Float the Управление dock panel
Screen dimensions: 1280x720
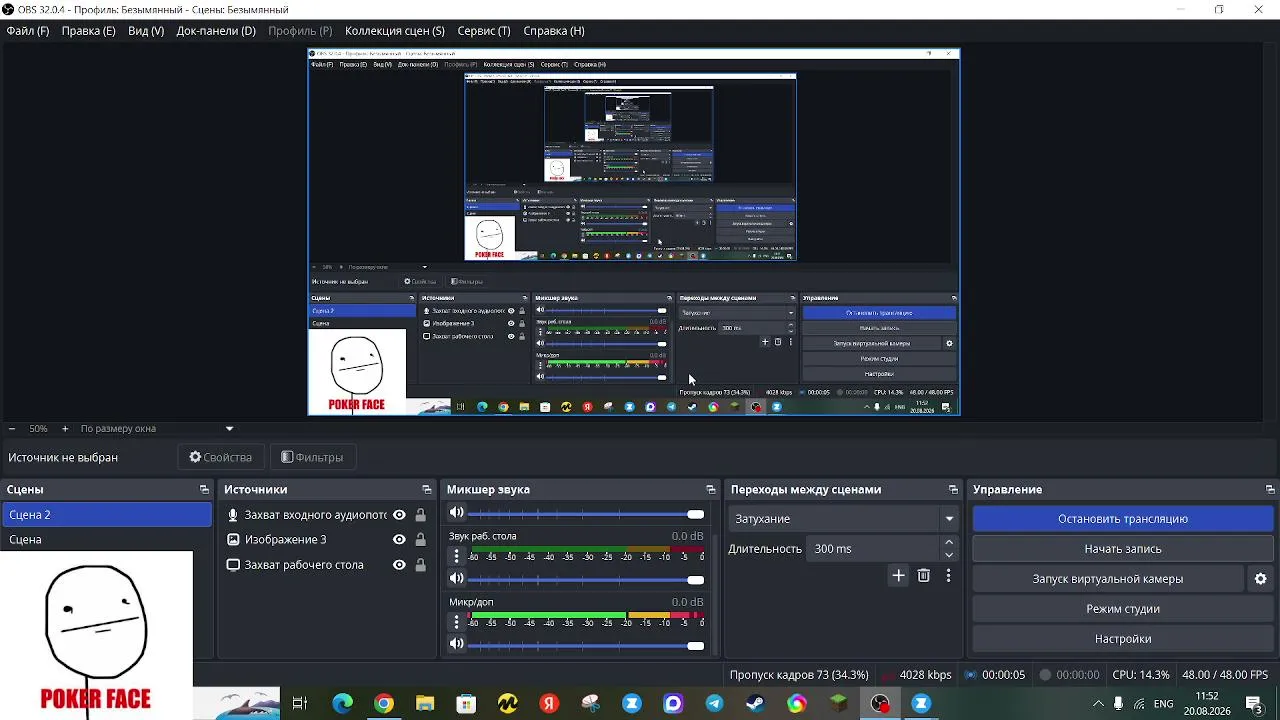(x=1270, y=490)
